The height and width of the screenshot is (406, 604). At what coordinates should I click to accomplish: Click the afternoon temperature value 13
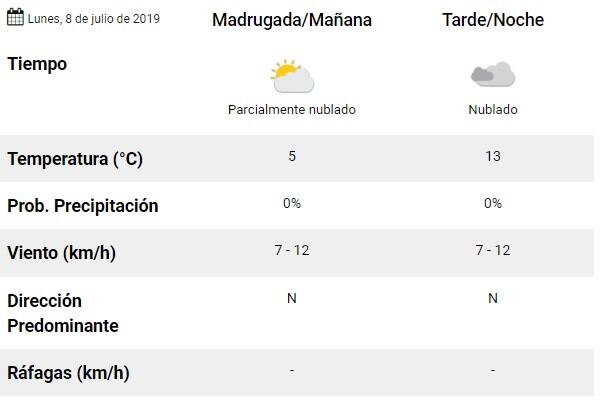(493, 156)
